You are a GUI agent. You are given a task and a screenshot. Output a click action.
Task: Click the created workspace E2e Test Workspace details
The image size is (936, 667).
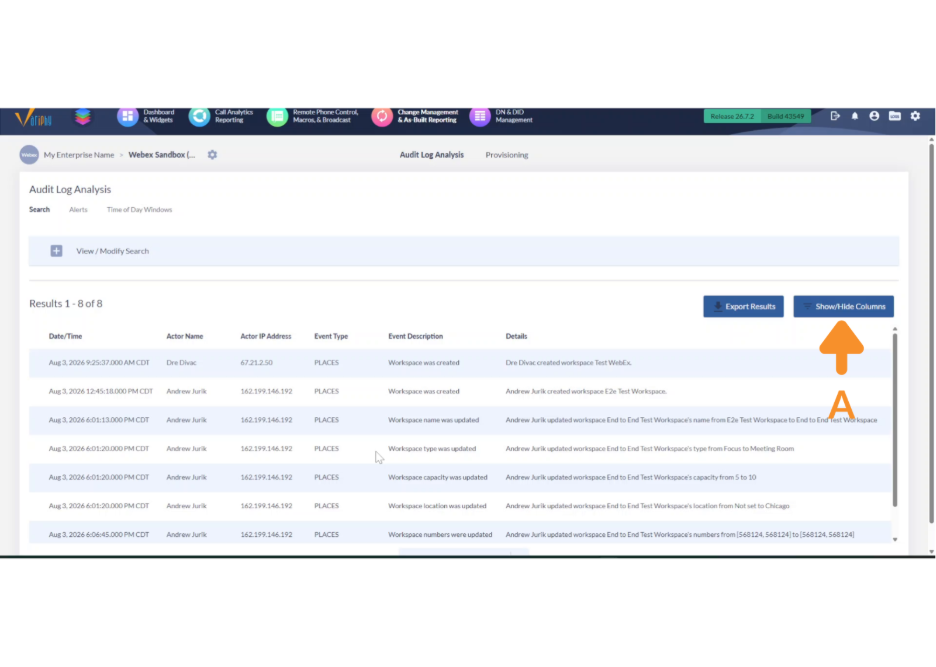586,391
